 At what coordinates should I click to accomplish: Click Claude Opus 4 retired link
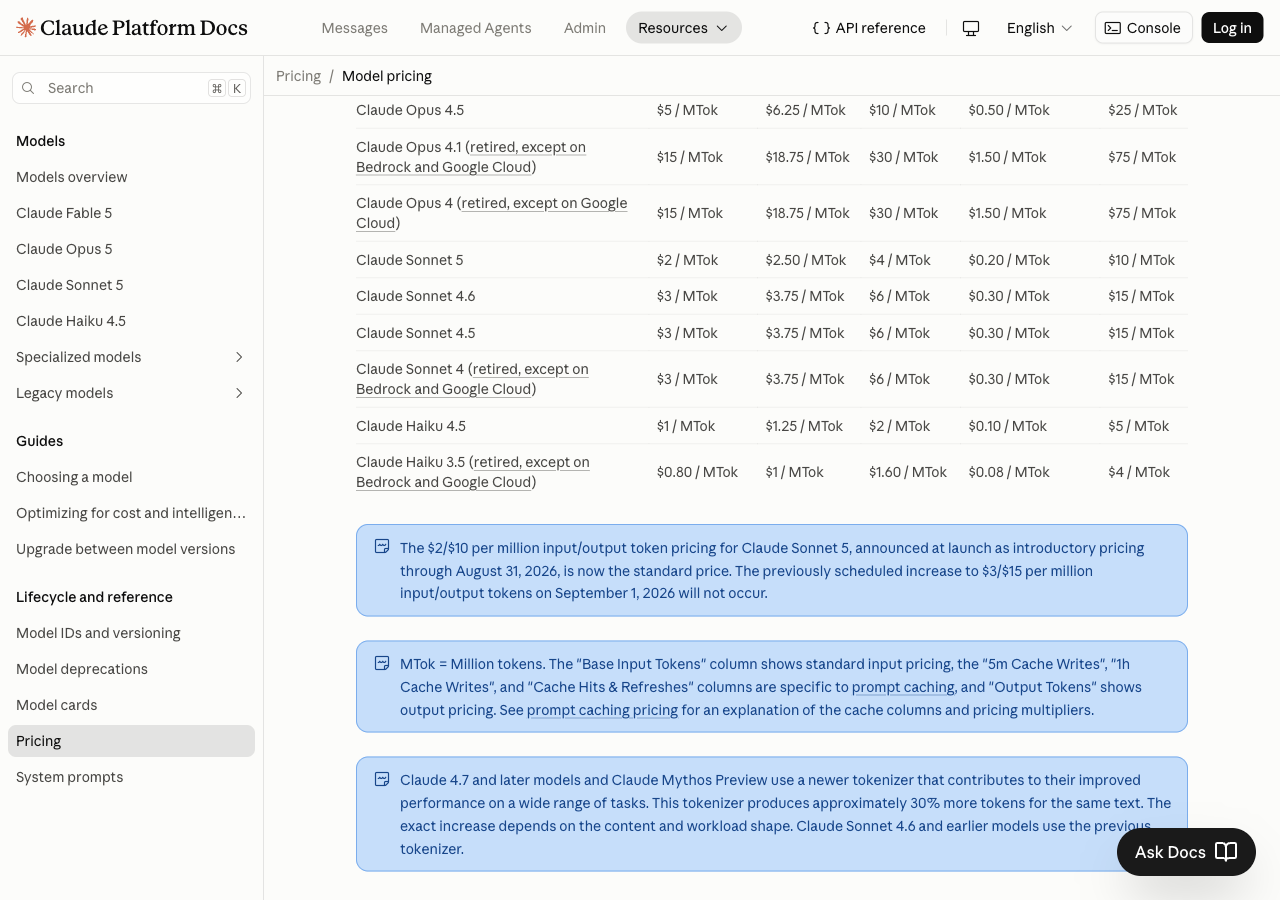click(492, 213)
